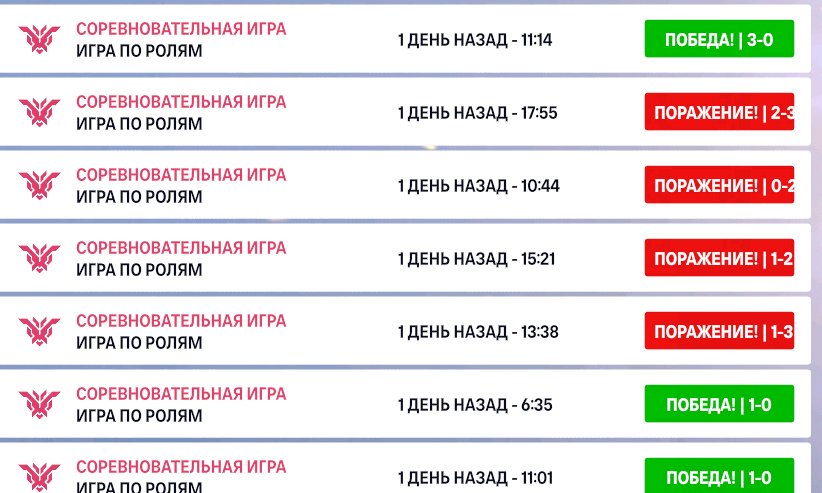Select the 17:55 match timestamp text

click(x=478, y=112)
